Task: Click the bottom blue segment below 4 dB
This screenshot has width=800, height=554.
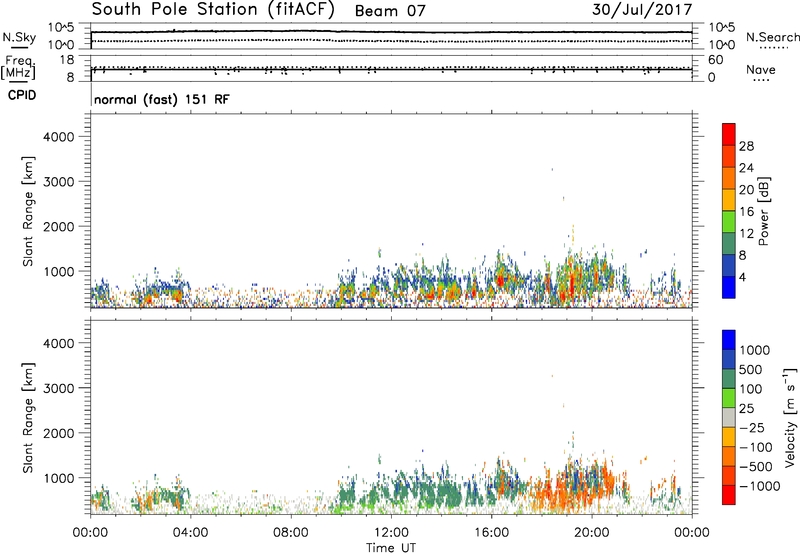Action: click(729, 287)
